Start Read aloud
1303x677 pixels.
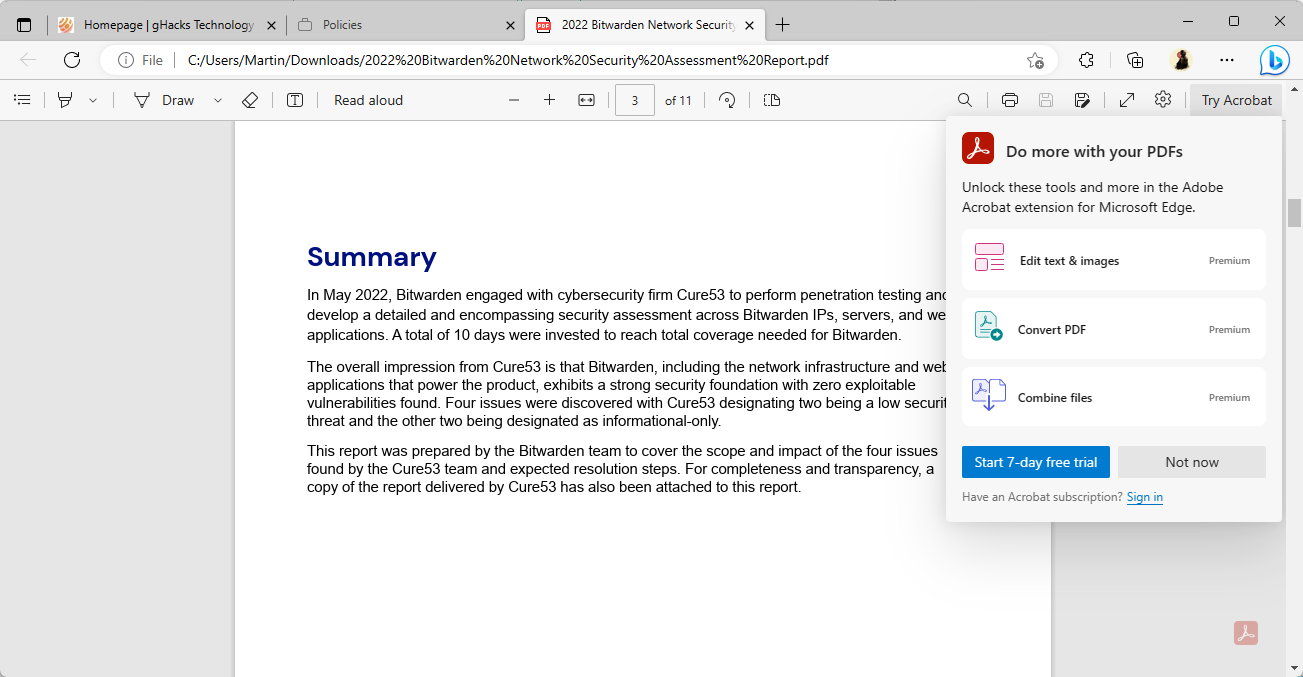coord(368,100)
